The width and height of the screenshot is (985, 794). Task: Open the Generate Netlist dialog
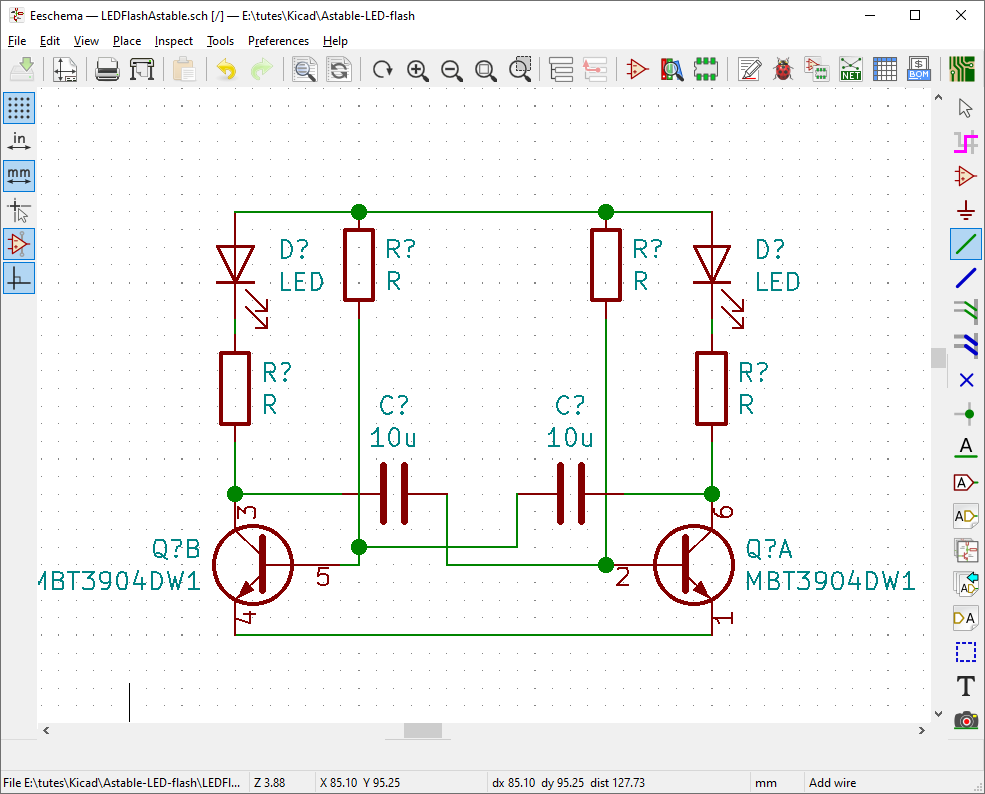pos(850,69)
